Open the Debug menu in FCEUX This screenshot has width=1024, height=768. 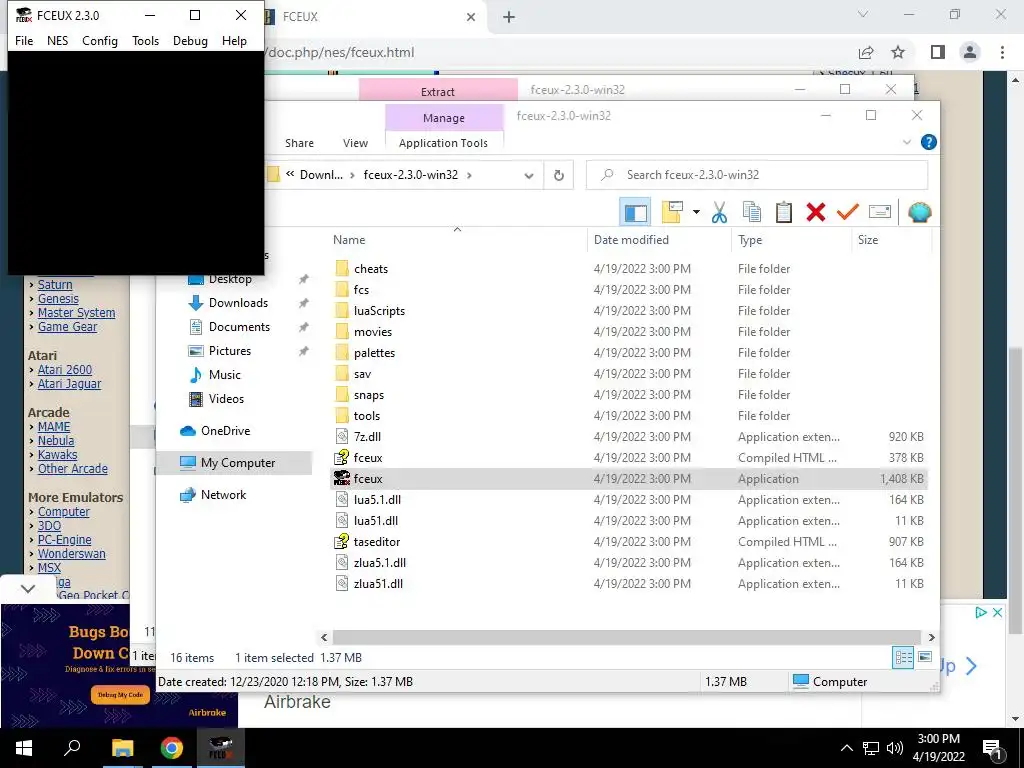190,40
